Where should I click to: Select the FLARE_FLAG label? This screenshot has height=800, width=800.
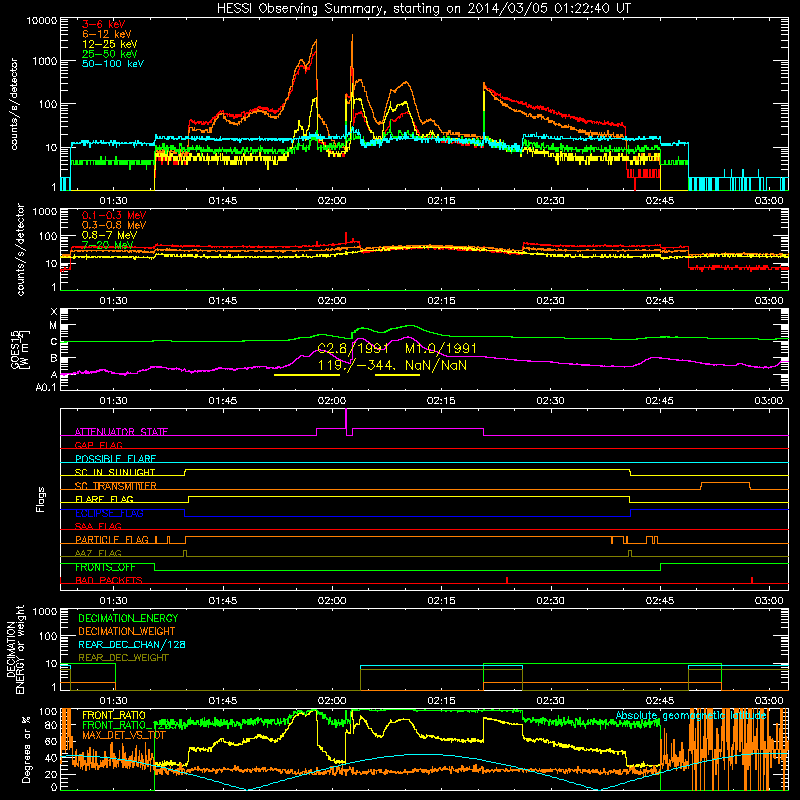point(104,499)
